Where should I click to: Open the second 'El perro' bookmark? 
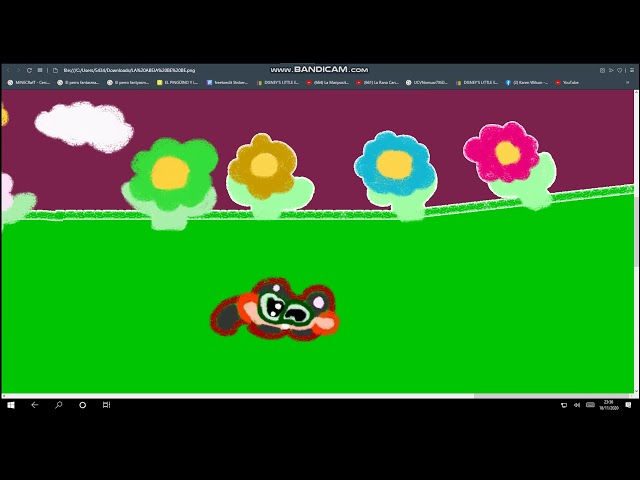pyautogui.click(x=128, y=82)
